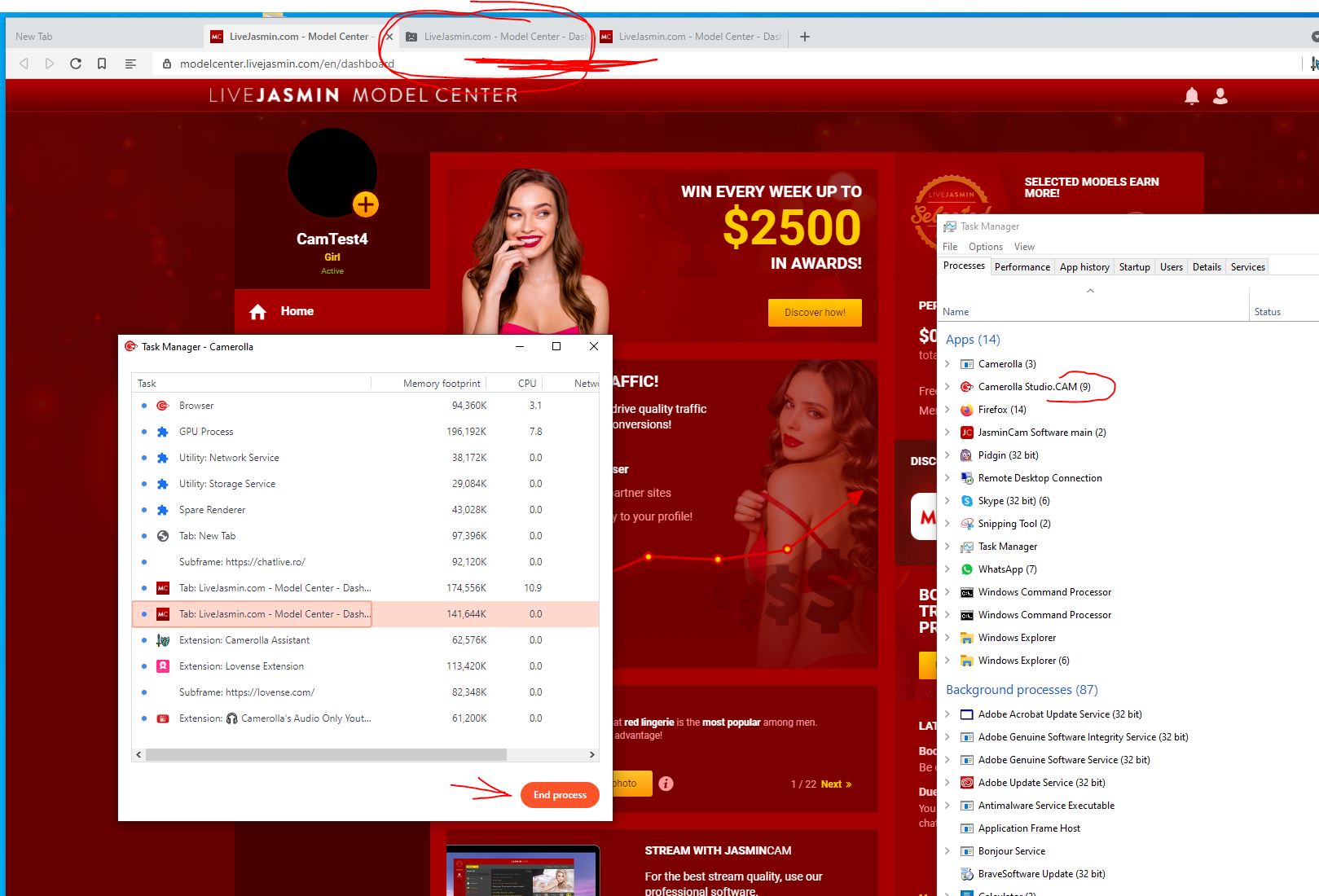Viewport: 1319px width, 896px height.
Task: Click the Lovense Extension icon
Action: (163, 666)
